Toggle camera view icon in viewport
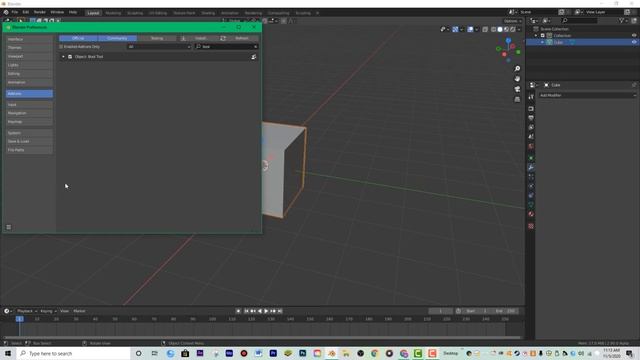The height and width of the screenshot is (360, 640). click(517, 89)
